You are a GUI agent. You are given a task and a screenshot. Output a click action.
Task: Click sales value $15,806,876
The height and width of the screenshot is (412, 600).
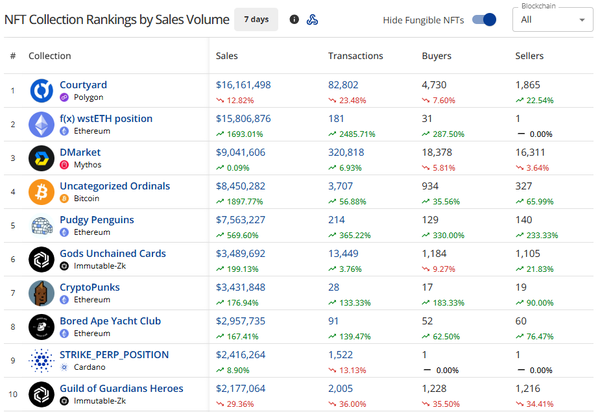pyautogui.click(x=243, y=119)
